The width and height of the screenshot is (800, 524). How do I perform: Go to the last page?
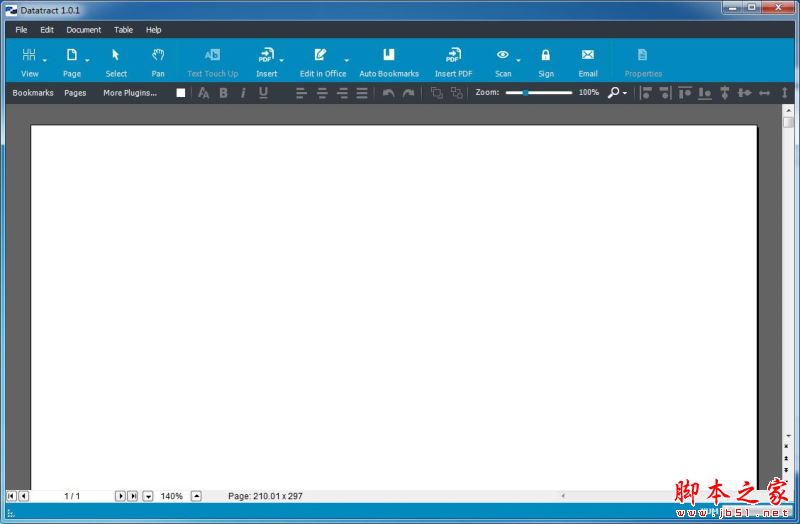point(133,496)
